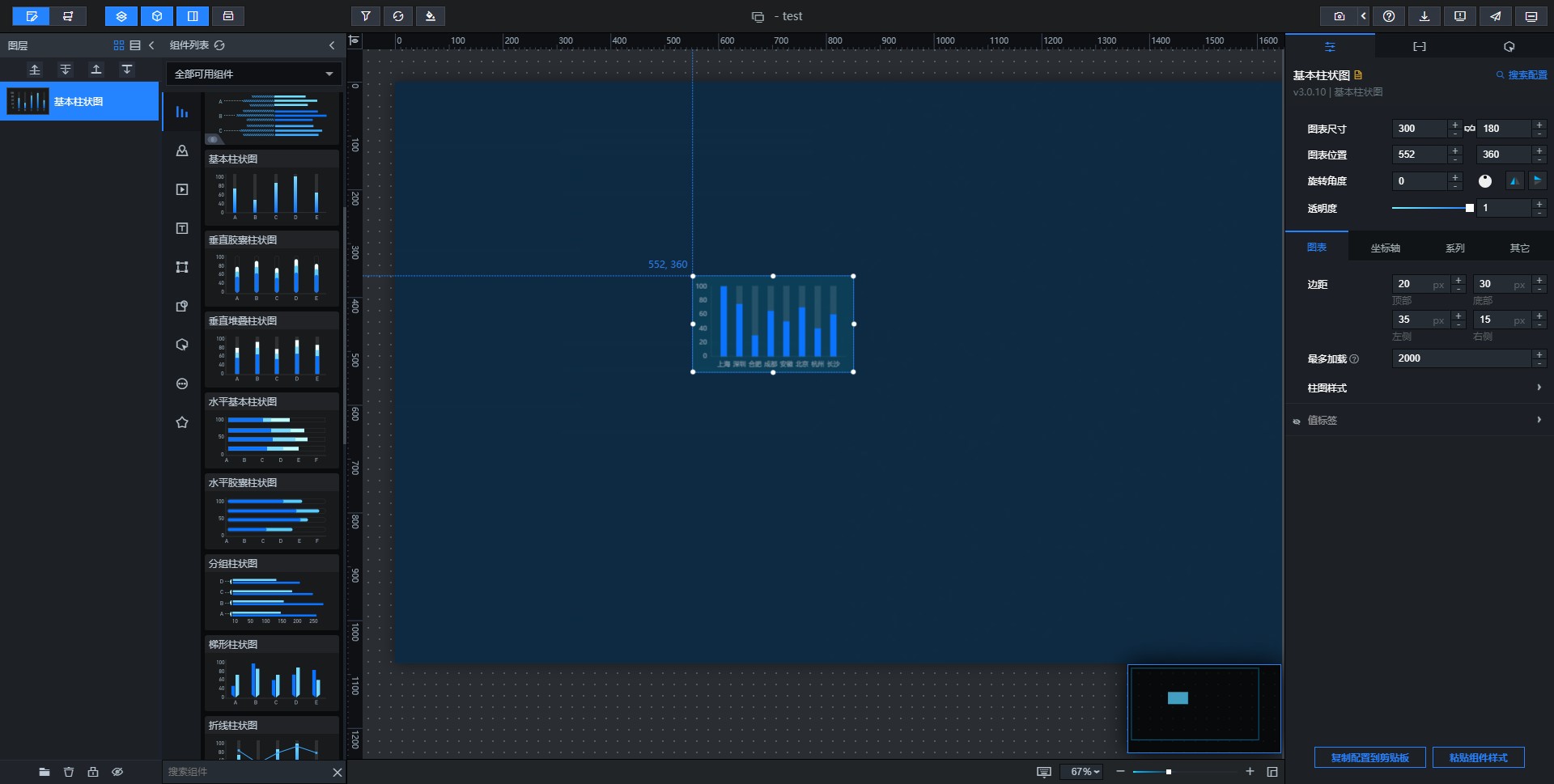Expand the 柱图样式 section
Image resolution: width=1554 pixels, height=784 pixels.
coord(1420,388)
